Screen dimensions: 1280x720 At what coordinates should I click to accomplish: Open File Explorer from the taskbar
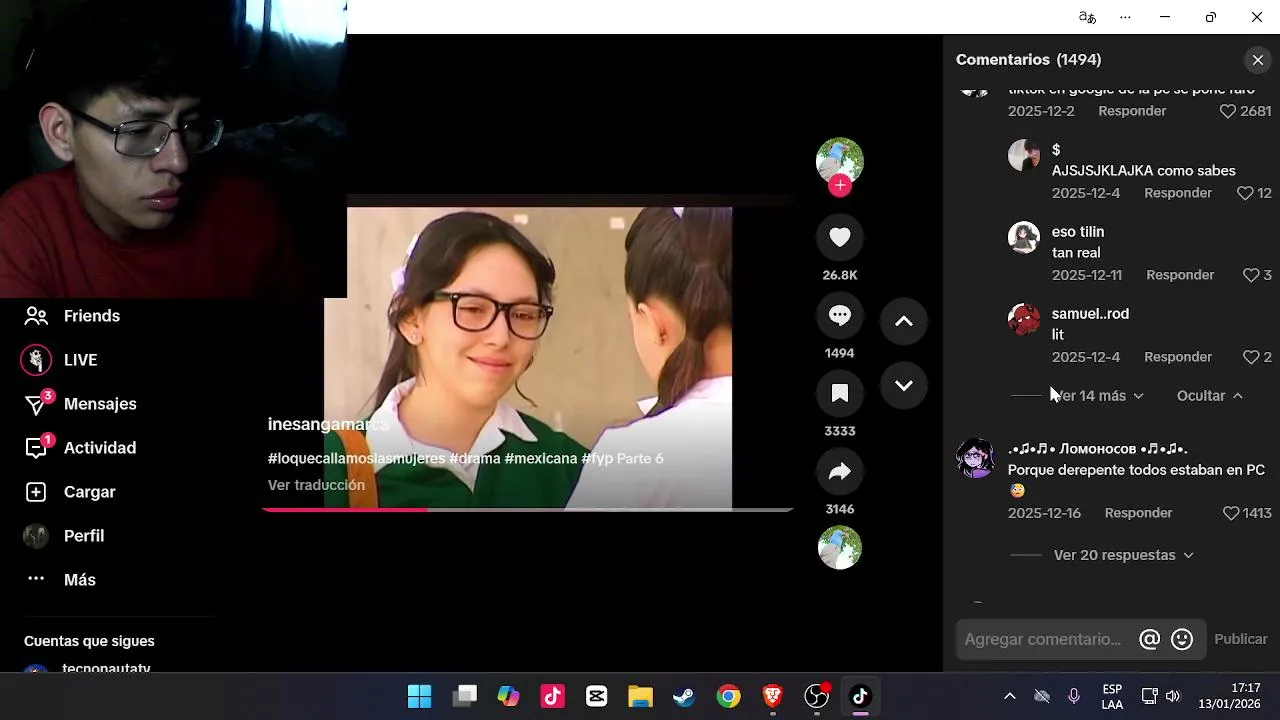641,696
